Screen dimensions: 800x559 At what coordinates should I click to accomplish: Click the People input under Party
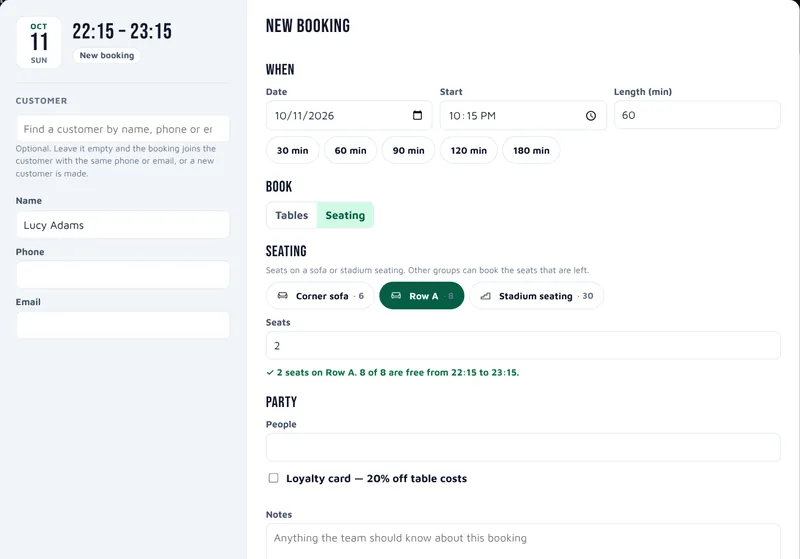(x=523, y=447)
